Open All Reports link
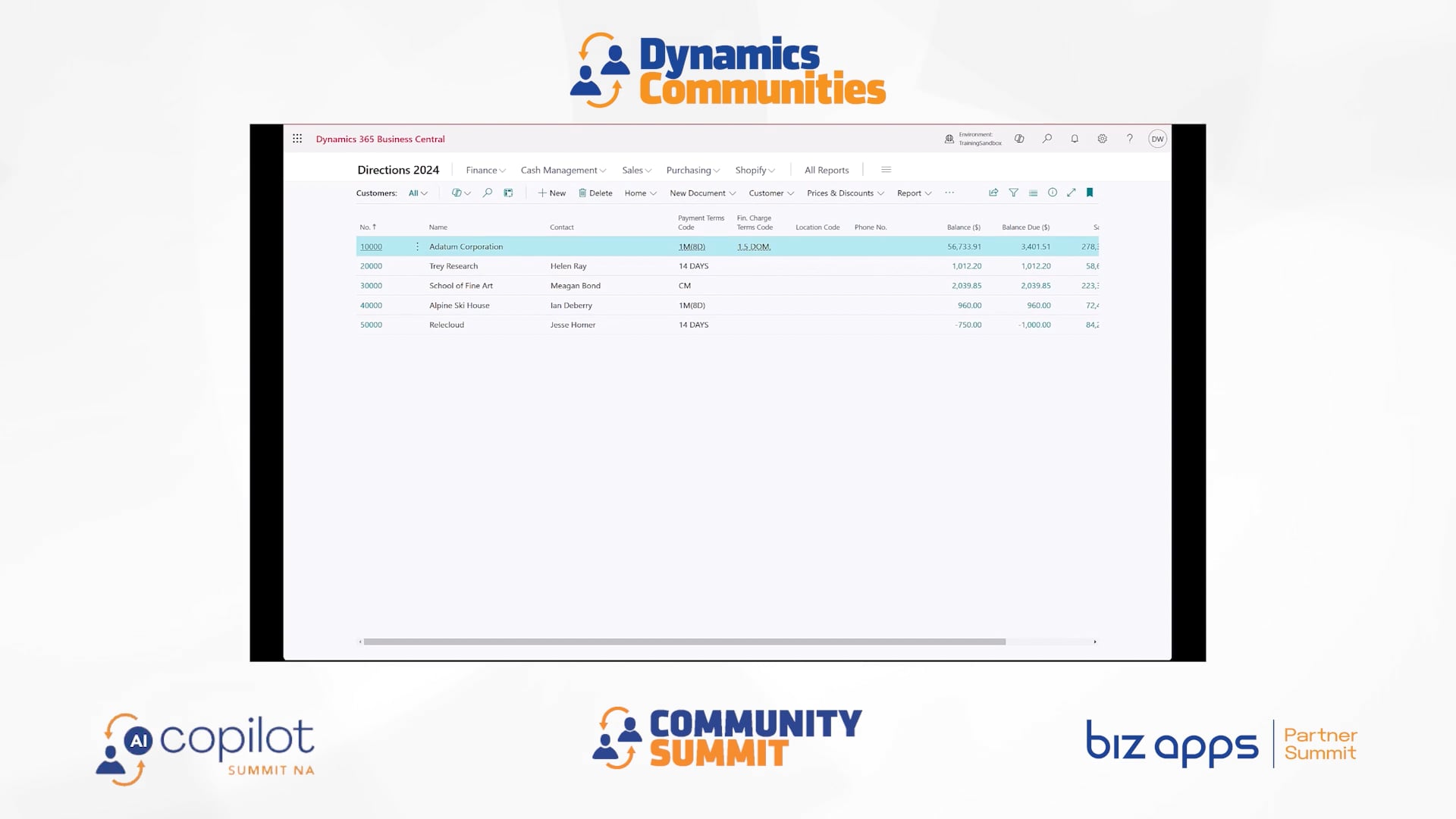Viewport: 1456px width, 819px height. point(827,170)
